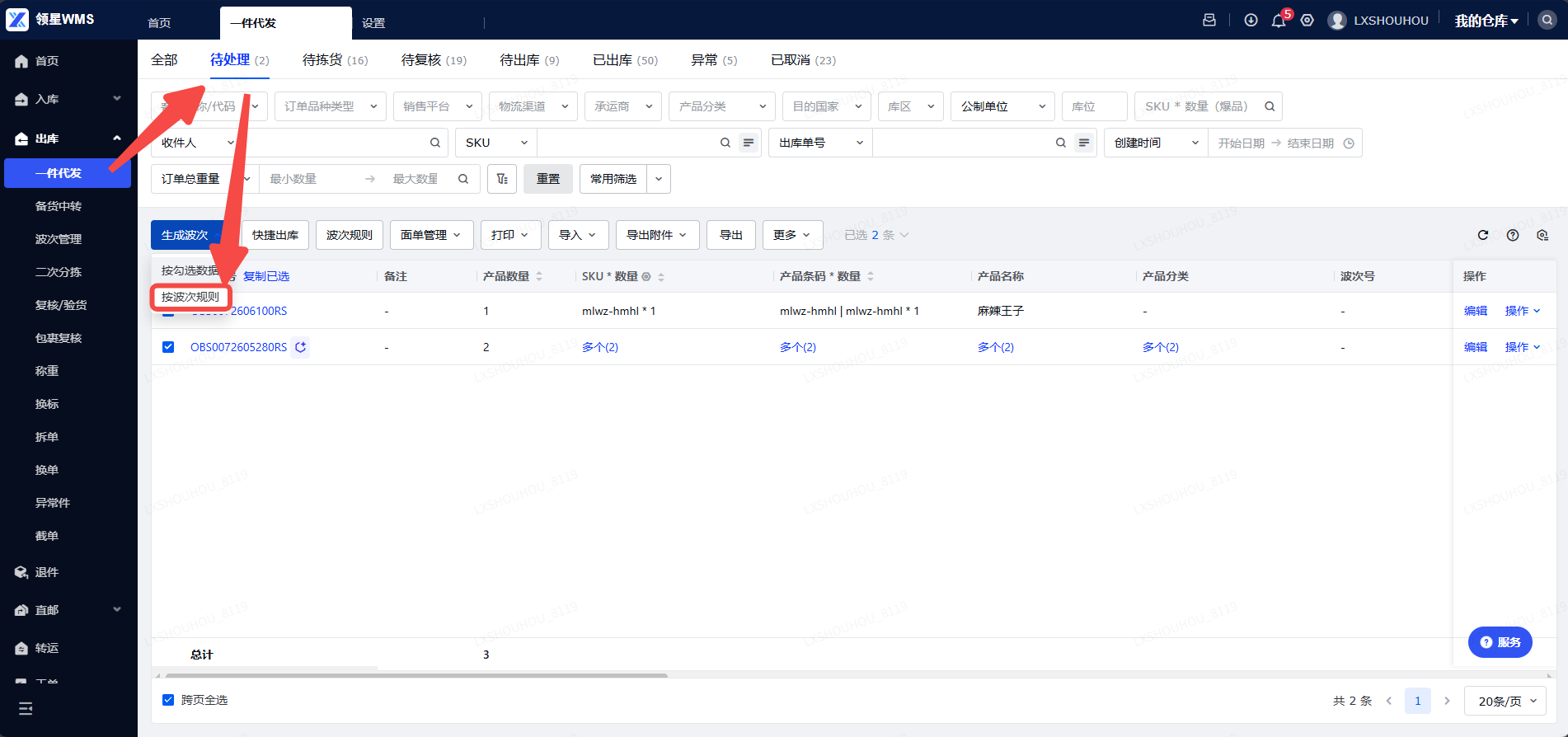Open the 20条/页 page size dropdown
The height and width of the screenshot is (737, 1568).
pos(1505,701)
